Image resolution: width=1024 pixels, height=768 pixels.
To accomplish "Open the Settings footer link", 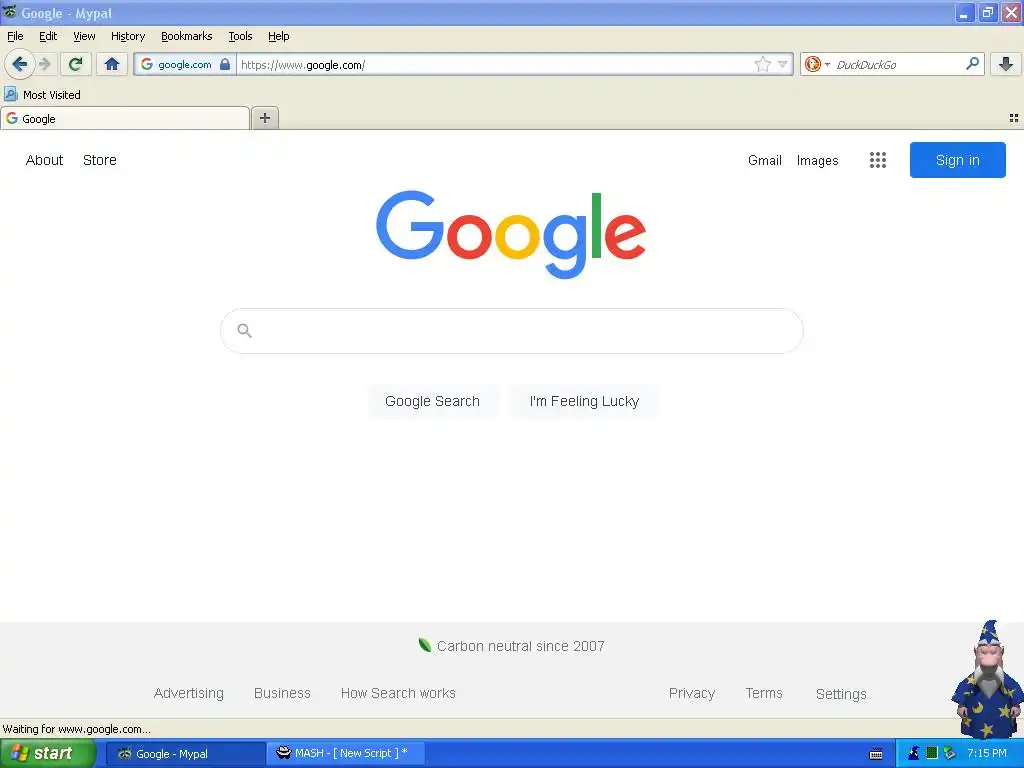I will pyautogui.click(x=841, y=694).
